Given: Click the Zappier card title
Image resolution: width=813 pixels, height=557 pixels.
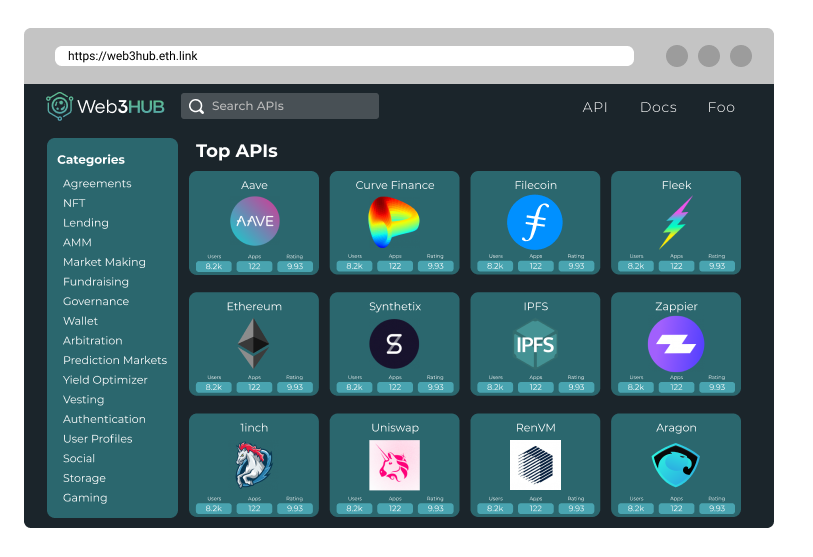Looking at the screenshot, I should tap(676, 307).
